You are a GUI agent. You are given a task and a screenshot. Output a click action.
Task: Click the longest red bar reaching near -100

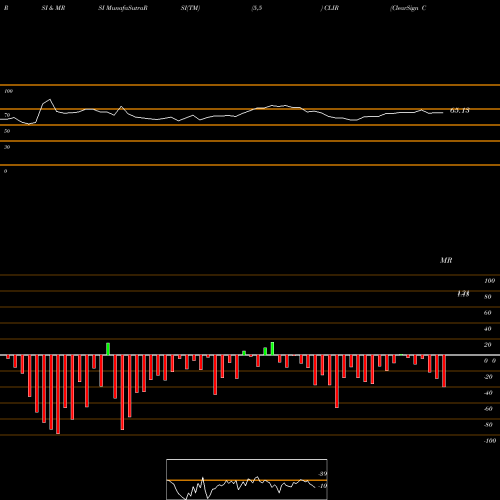[58, 394]
